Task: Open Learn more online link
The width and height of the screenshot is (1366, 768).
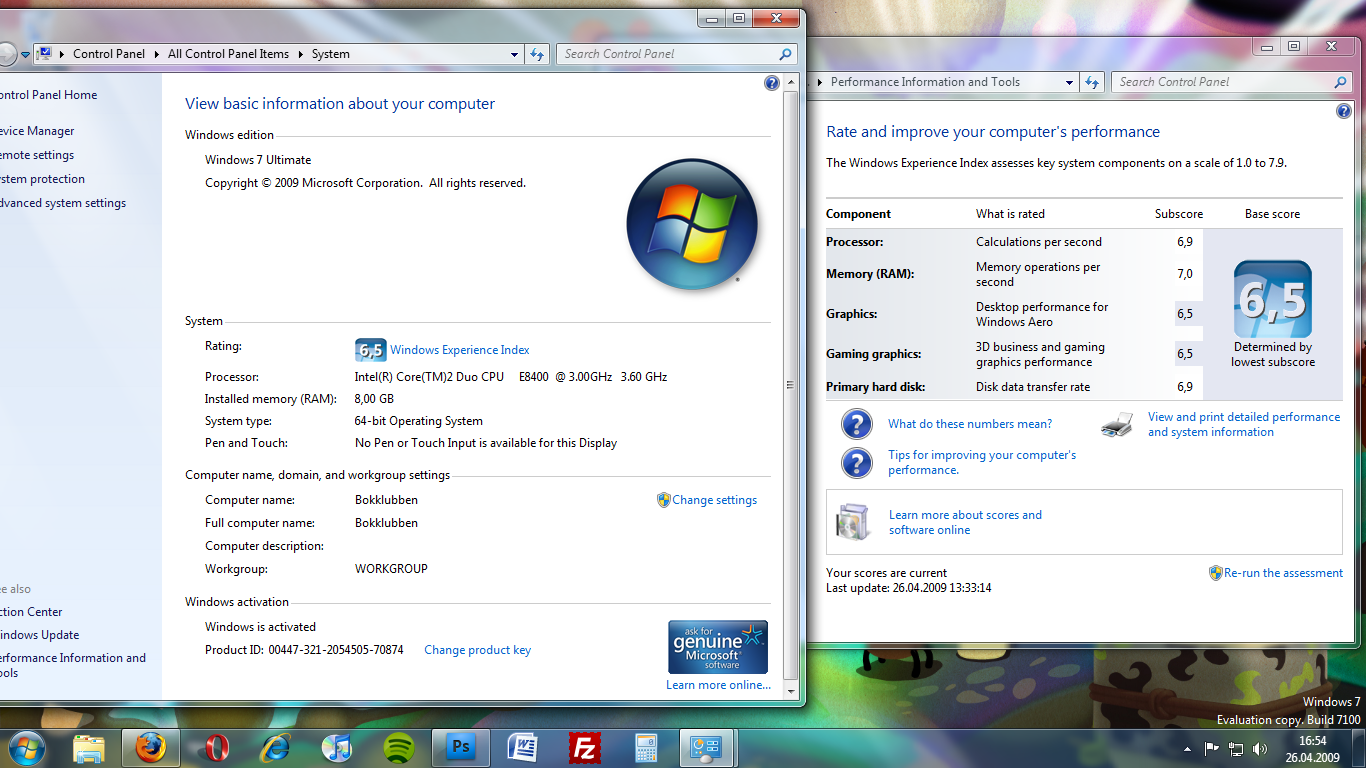Action: (718, 685)
